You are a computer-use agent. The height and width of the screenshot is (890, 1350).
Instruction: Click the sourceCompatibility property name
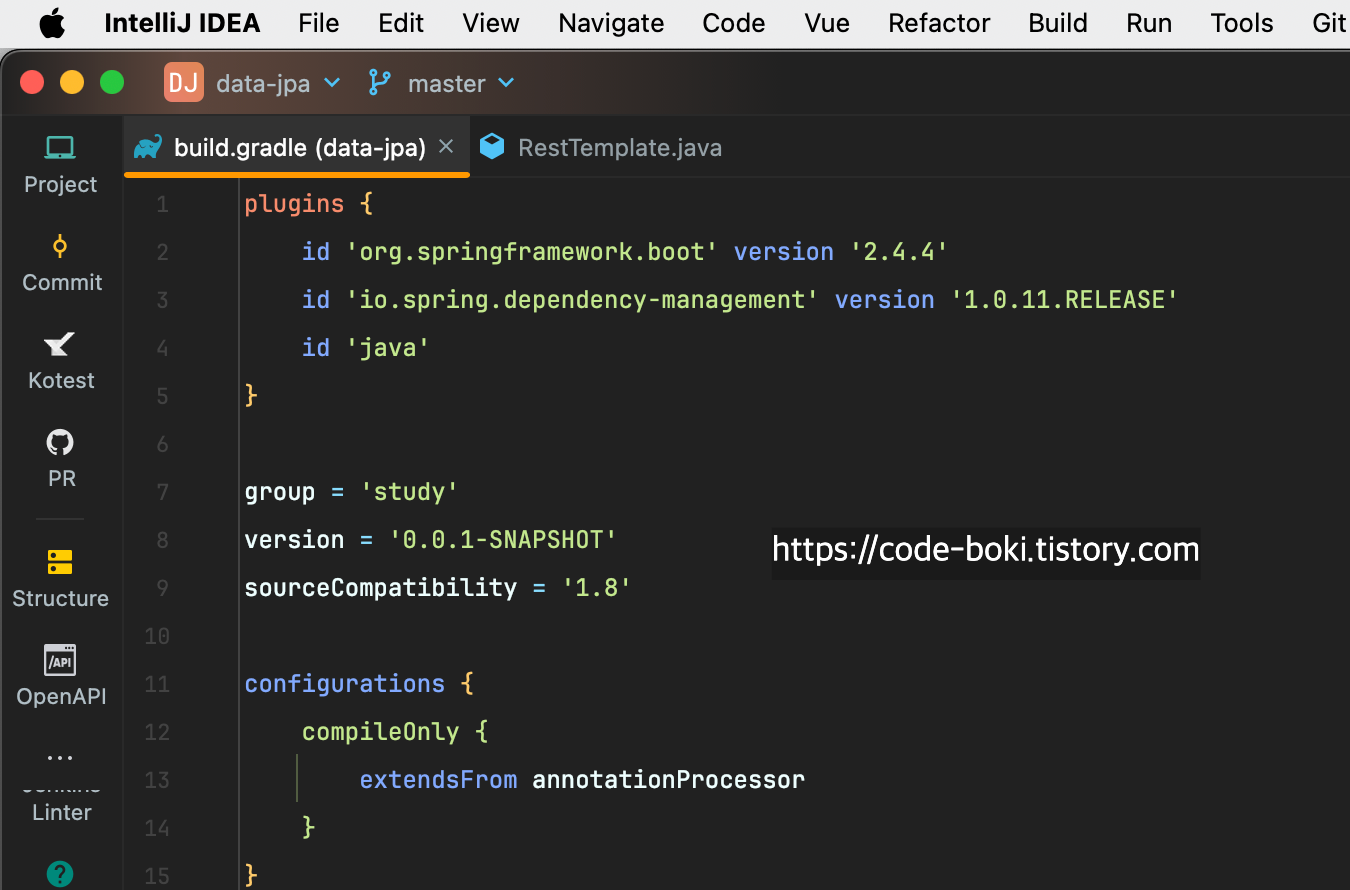pyautogui.click(x=380, y=588)
